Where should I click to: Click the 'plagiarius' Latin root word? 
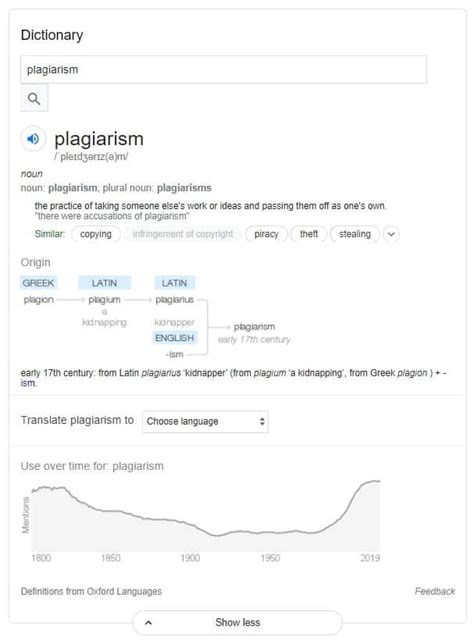[x=174, y=300]
